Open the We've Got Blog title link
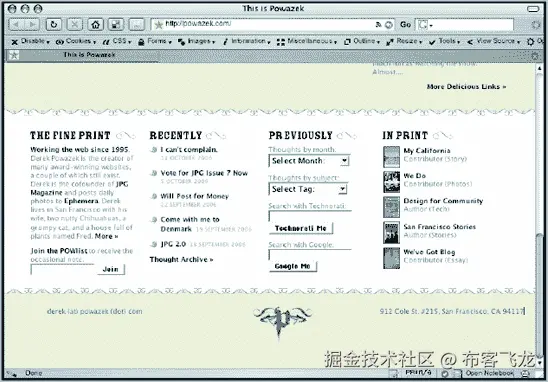 429,252
